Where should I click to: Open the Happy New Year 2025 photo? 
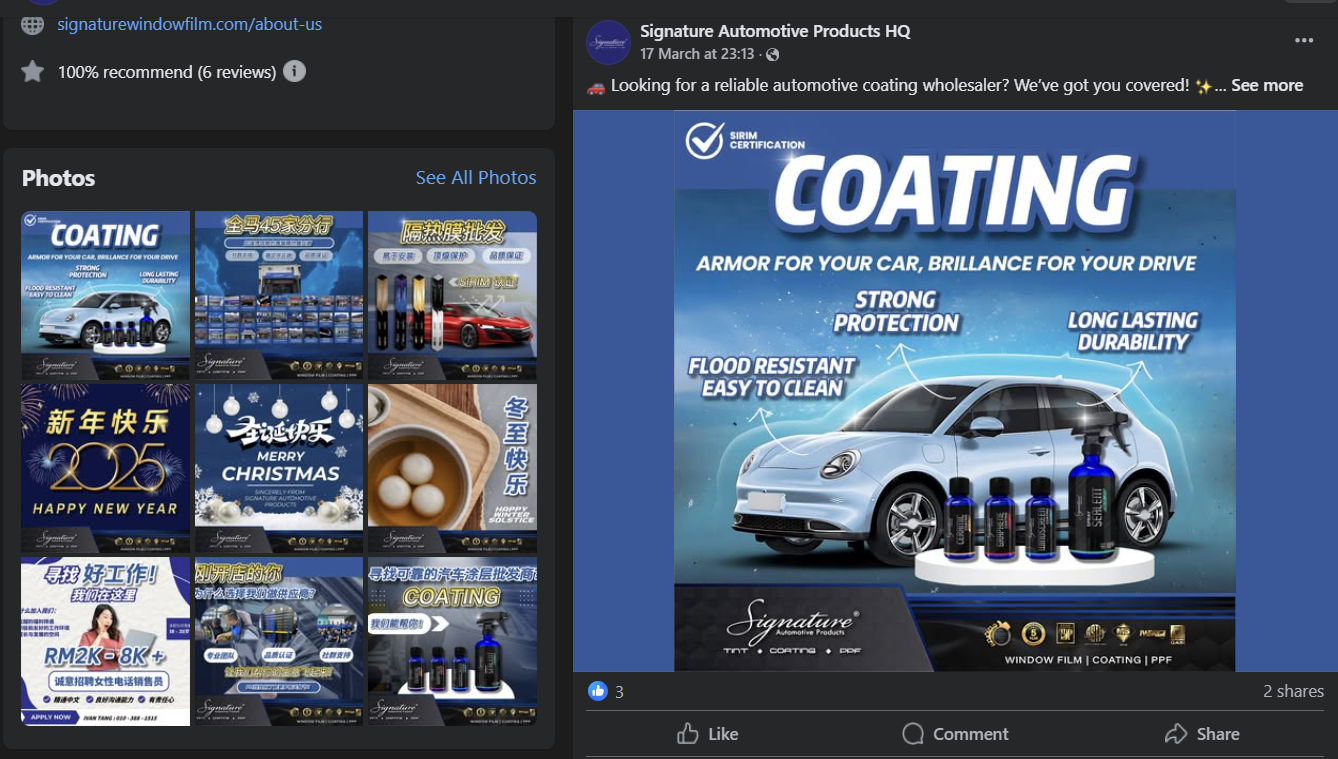tap(106, 468)
